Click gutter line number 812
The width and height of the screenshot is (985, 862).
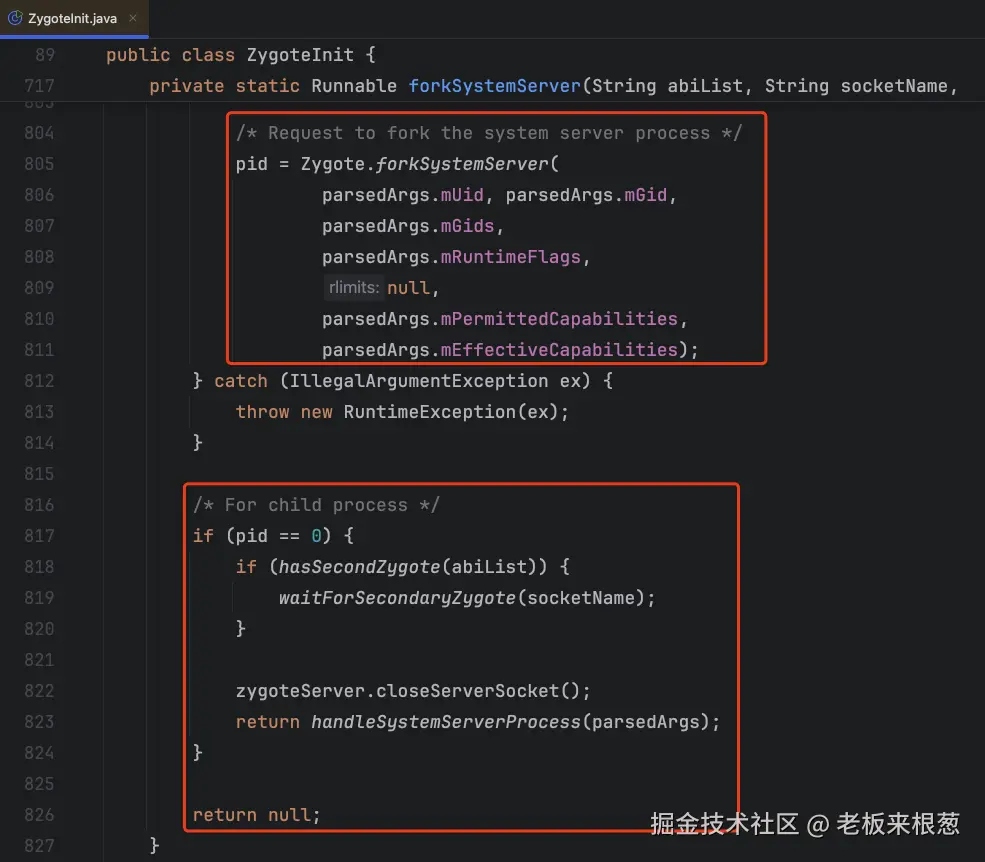(39, 381)
